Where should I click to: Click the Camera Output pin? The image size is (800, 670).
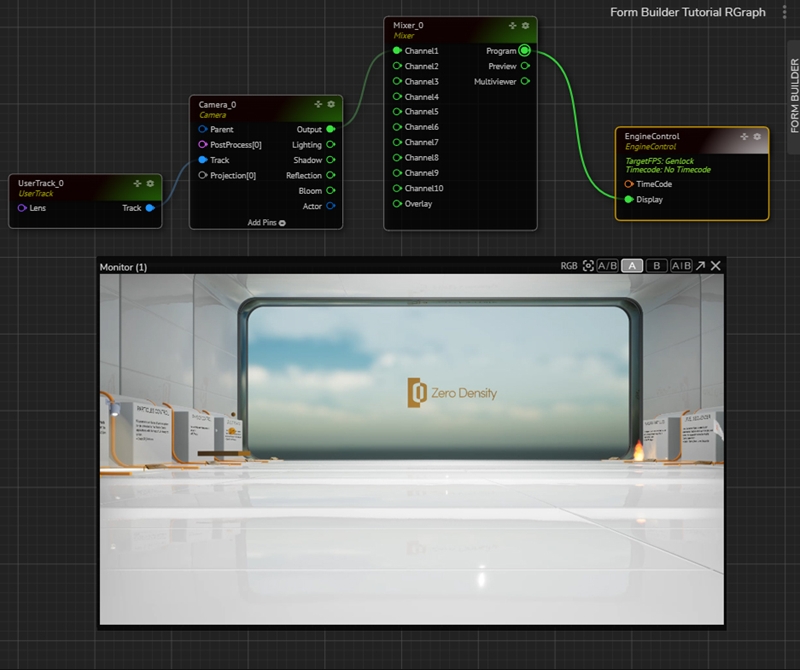[331, 129]
